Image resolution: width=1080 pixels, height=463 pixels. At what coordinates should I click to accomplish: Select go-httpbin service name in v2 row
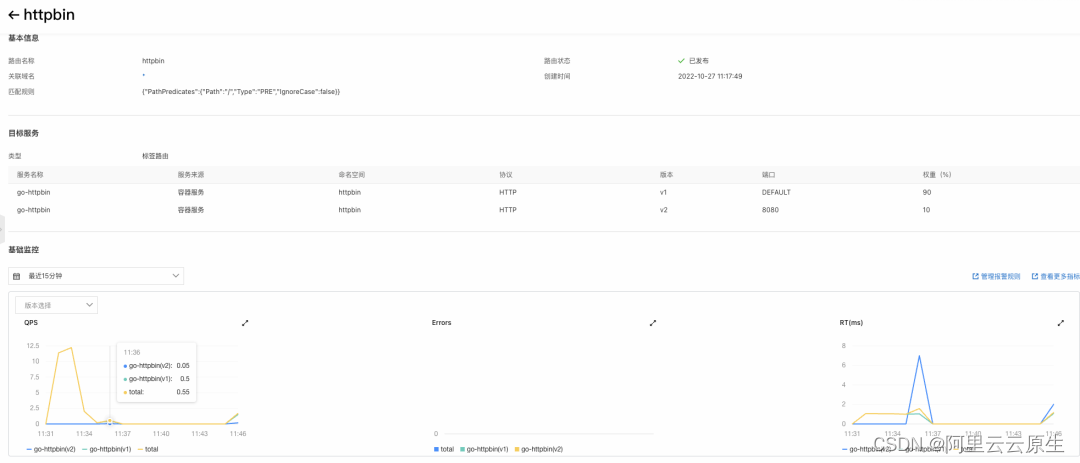coord(34,209)
